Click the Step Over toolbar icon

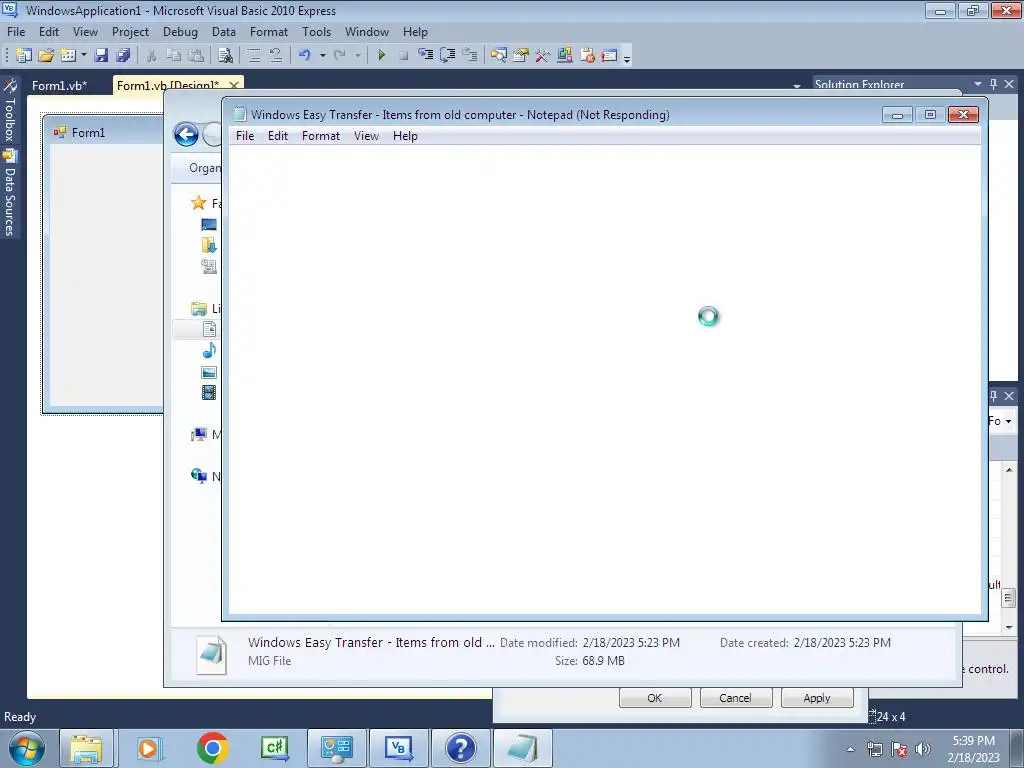[448, 56]
